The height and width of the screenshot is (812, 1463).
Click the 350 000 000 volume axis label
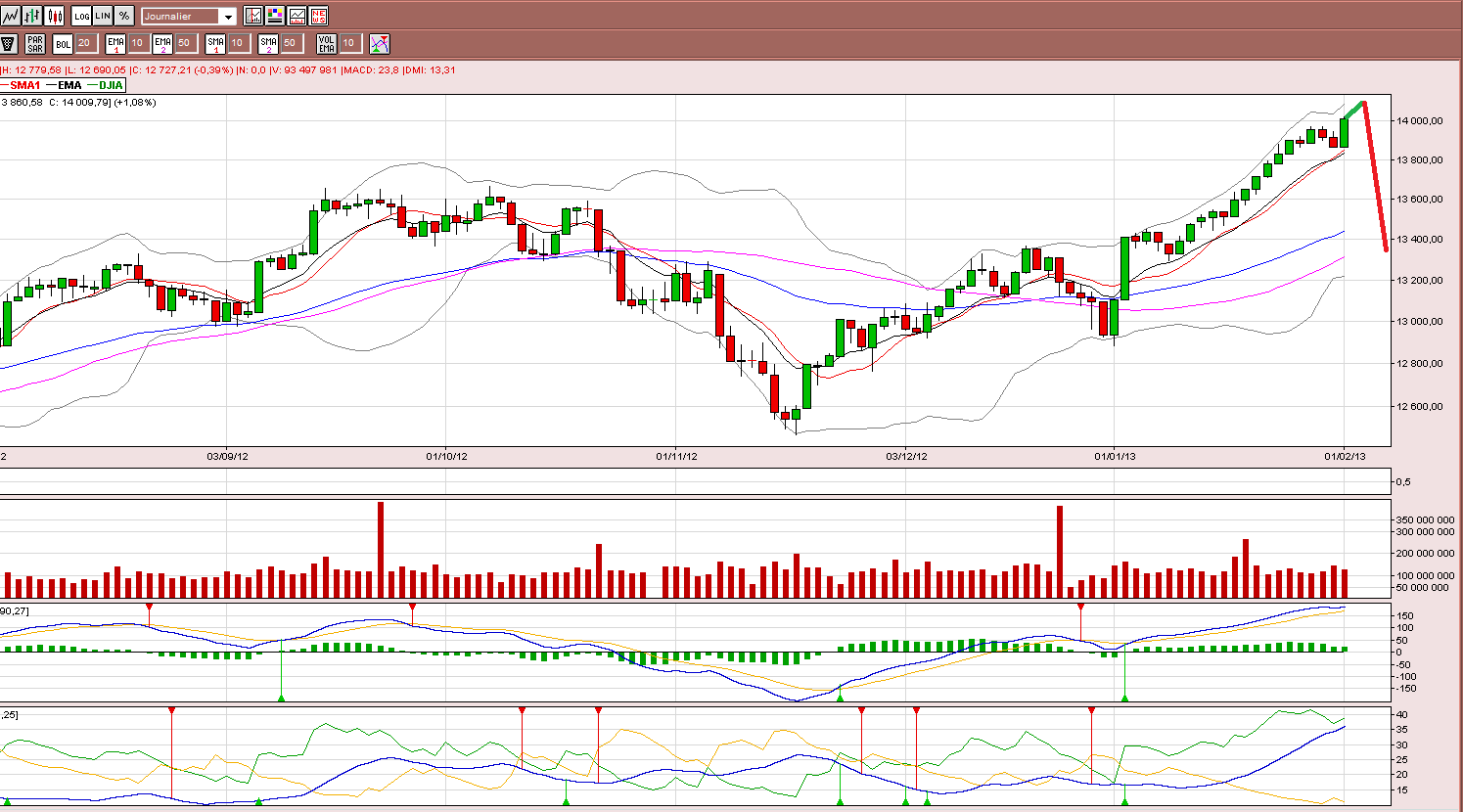tap(1423, 519)
